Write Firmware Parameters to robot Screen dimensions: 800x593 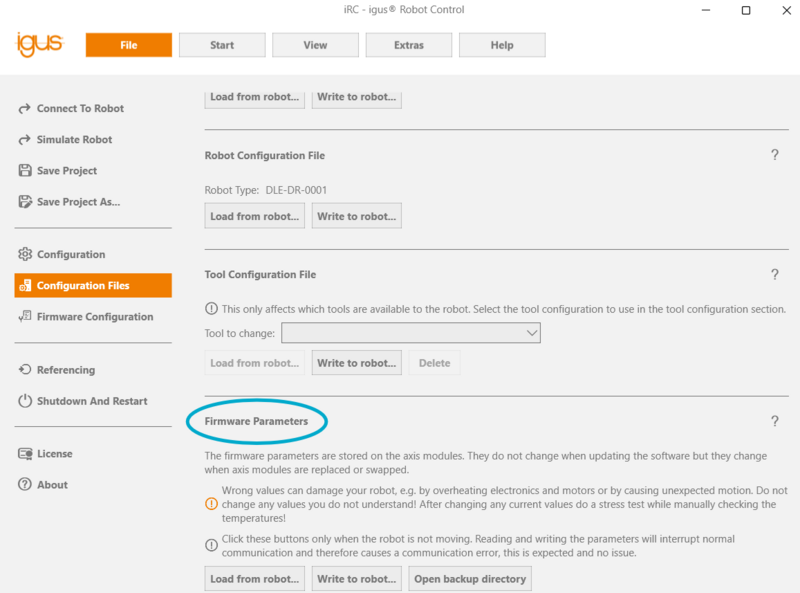point(357,579)
